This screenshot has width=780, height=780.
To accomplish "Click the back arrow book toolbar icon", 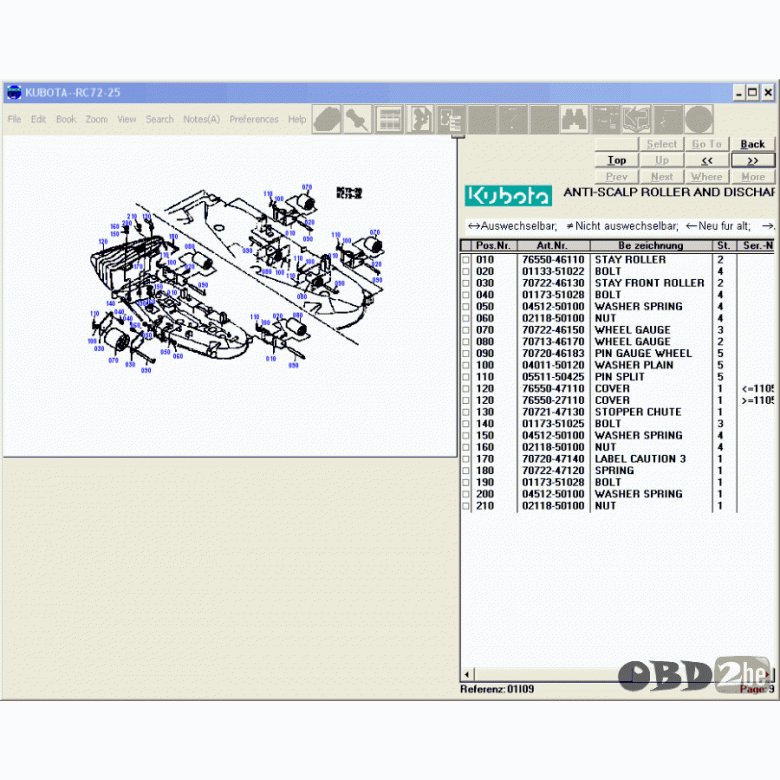I will coord(636,119).
